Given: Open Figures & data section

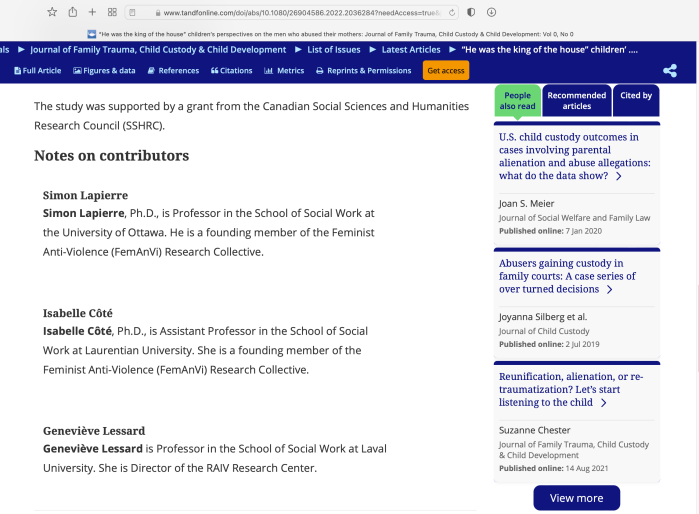Looking at the screenshot, I should 103,71.
